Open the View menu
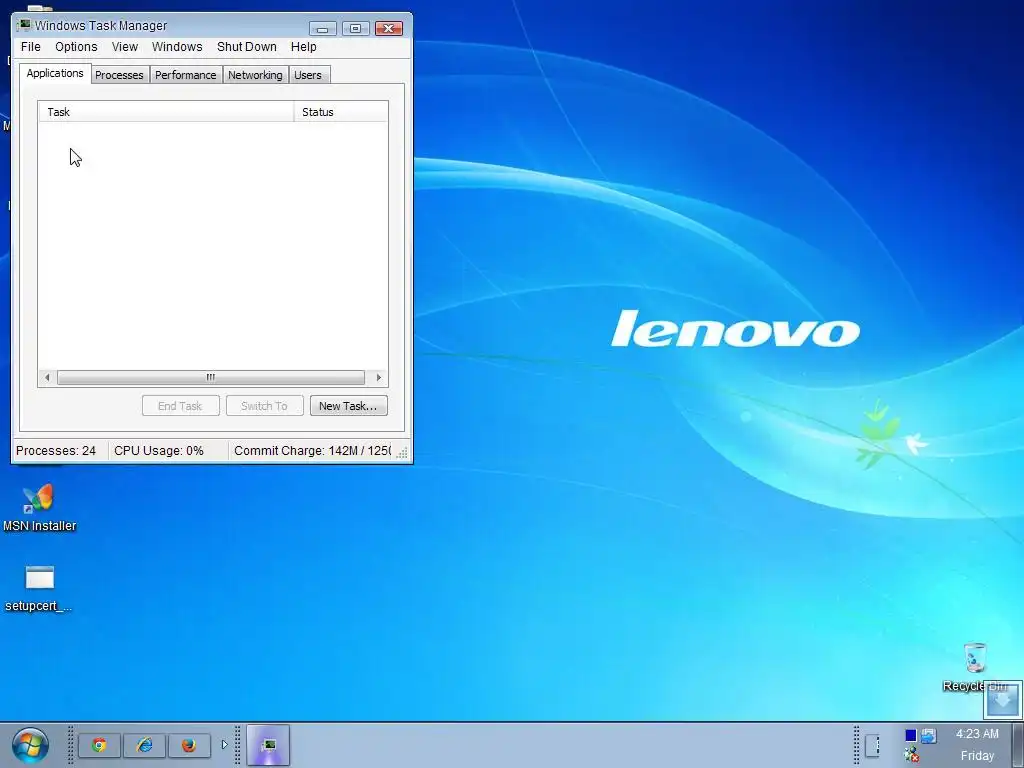Viewport: 1024px width, 768px height. tap(125, 47)
